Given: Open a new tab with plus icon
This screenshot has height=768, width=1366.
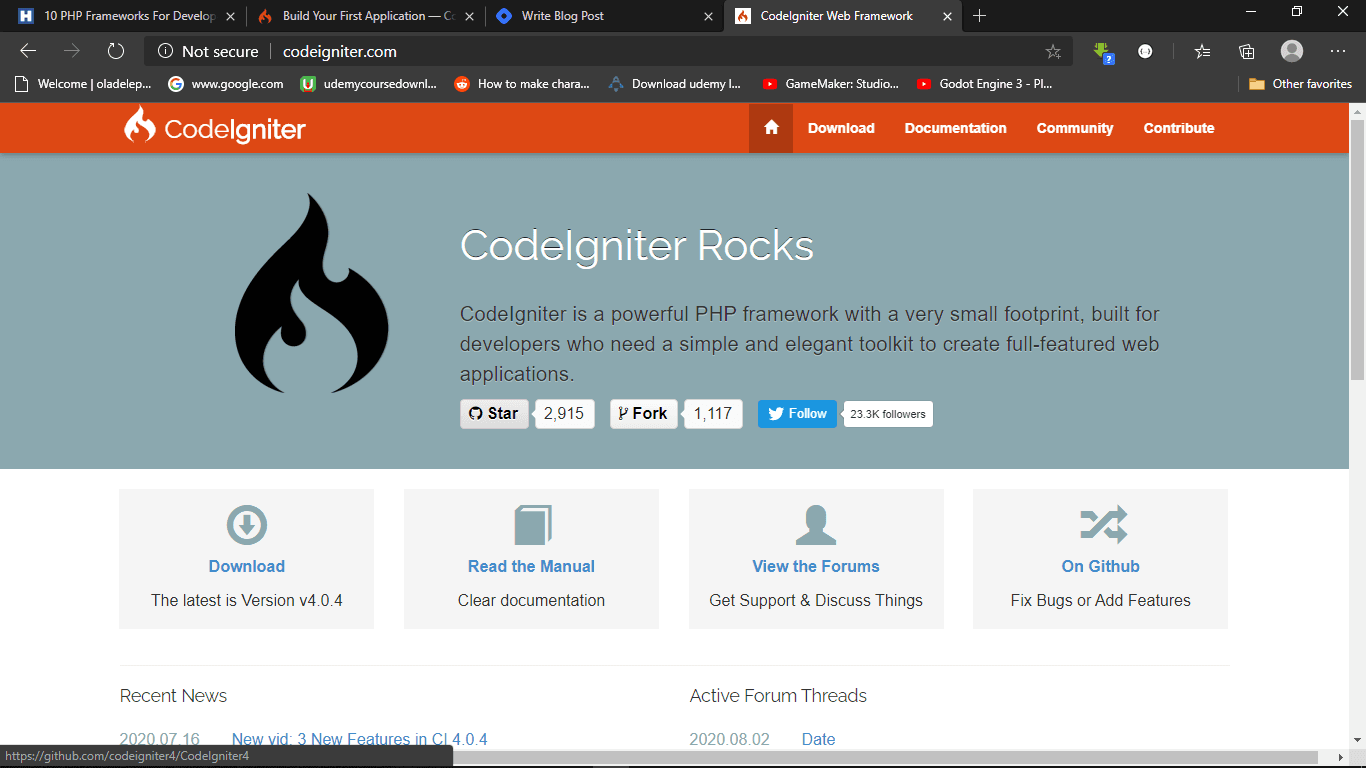Looking at the screenshot, I should [979, 16].
